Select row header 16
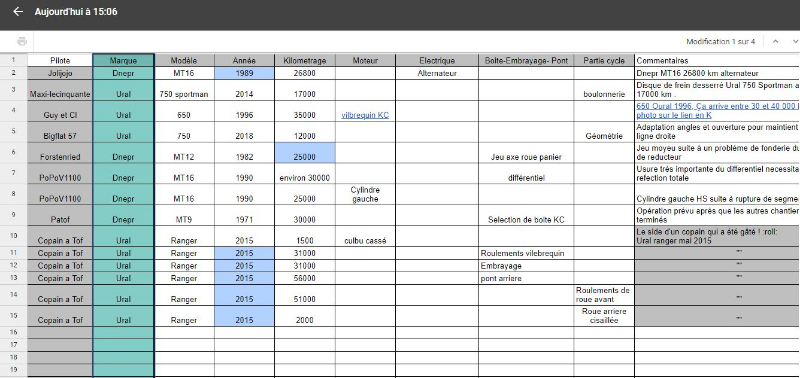The height and width of the screenshot is (378, 800). pyautogui.click(x=14, y=333)
